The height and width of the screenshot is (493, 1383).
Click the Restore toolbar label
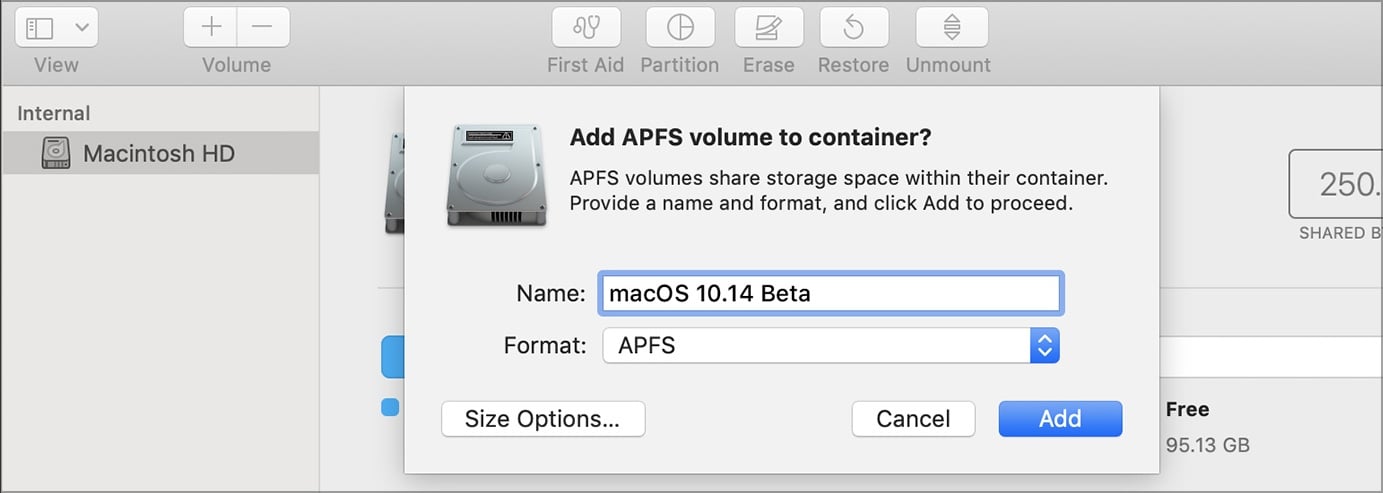tap(854, 65)
